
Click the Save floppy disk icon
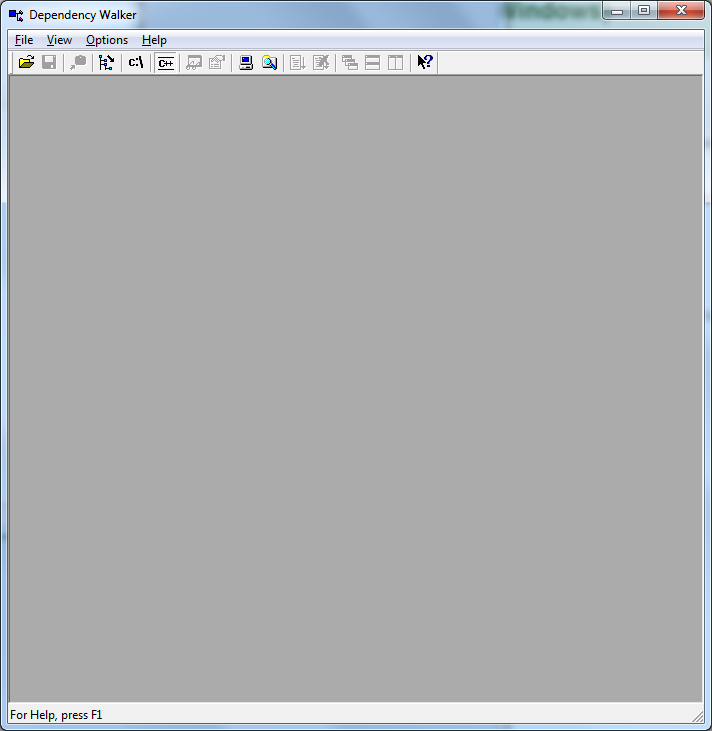pos(49,62)
